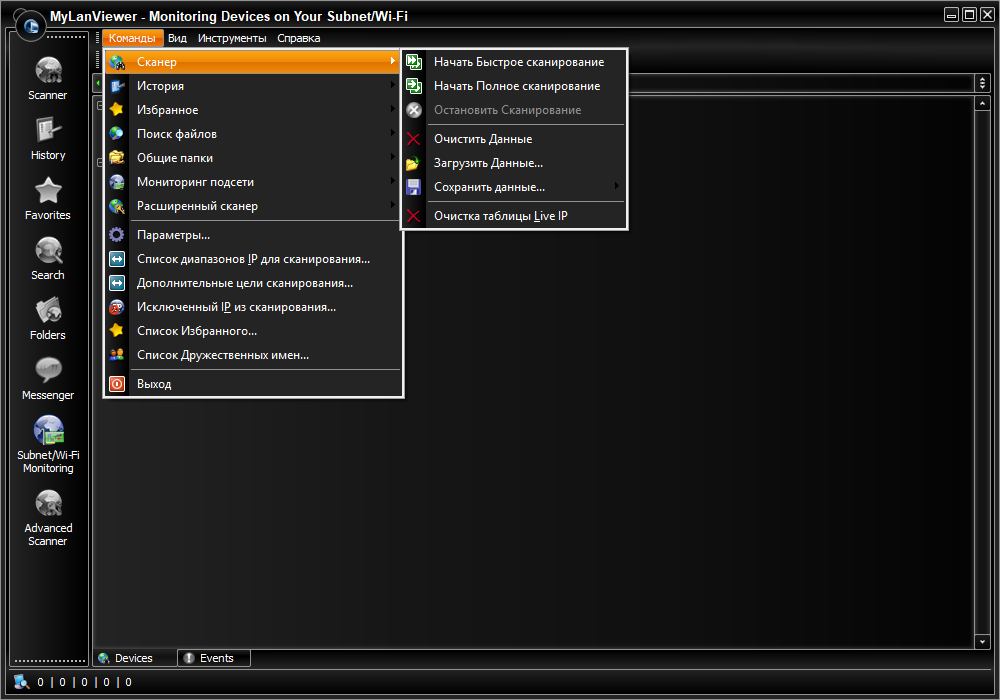Screen dimensions: 1000x700
Task: Click the floppy disk Сохранить данные icon
Action: pos(413,187)
